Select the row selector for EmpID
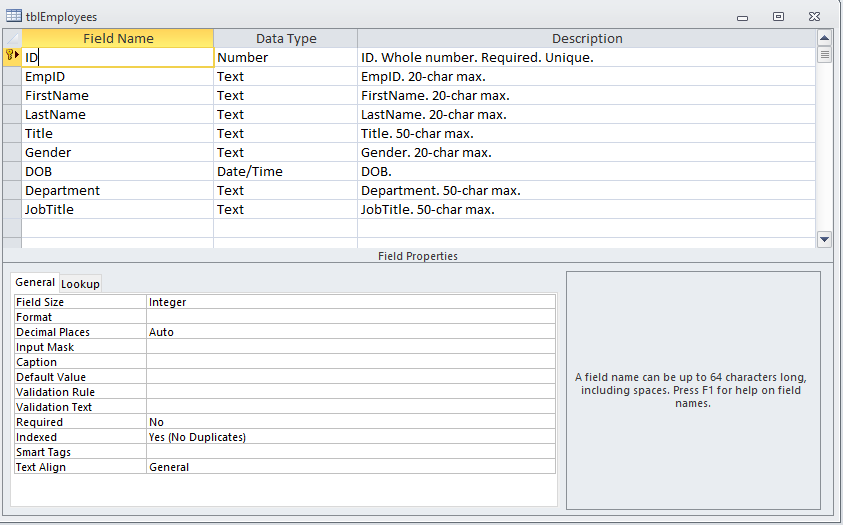The image size is (843, 525). pos(12,76)
